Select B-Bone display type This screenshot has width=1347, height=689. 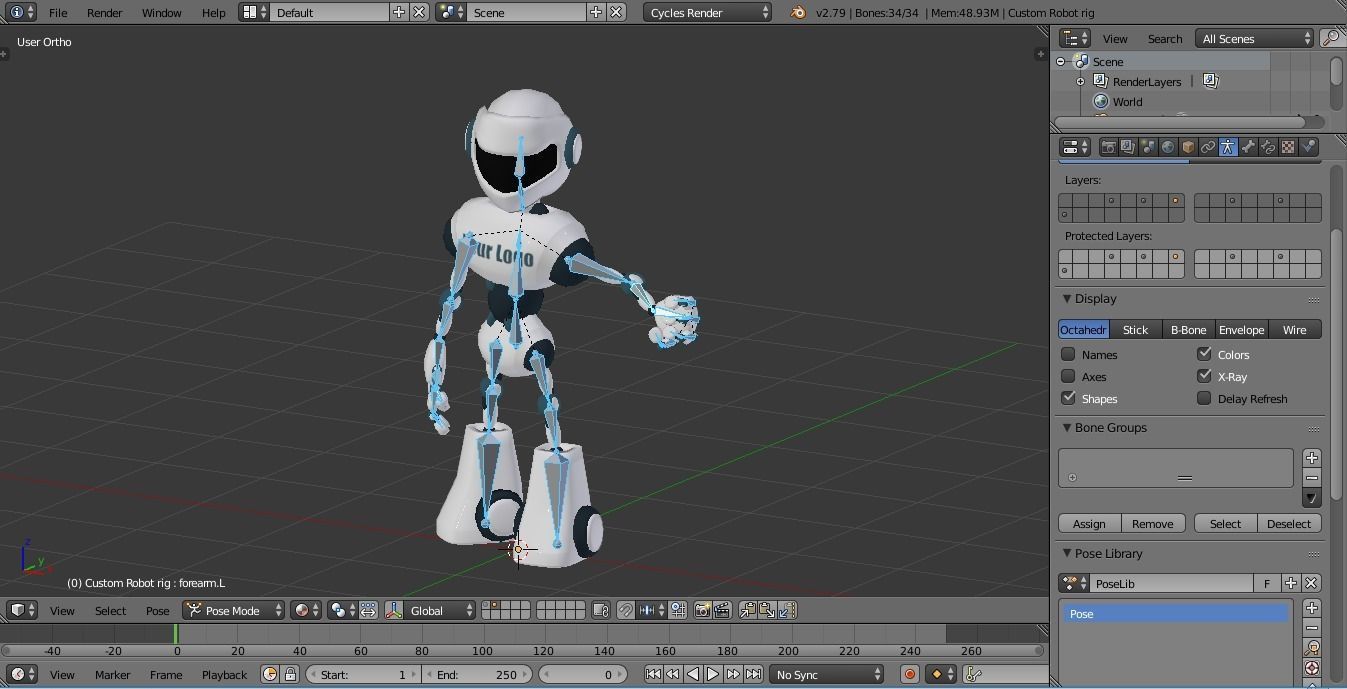(1188, 330)
